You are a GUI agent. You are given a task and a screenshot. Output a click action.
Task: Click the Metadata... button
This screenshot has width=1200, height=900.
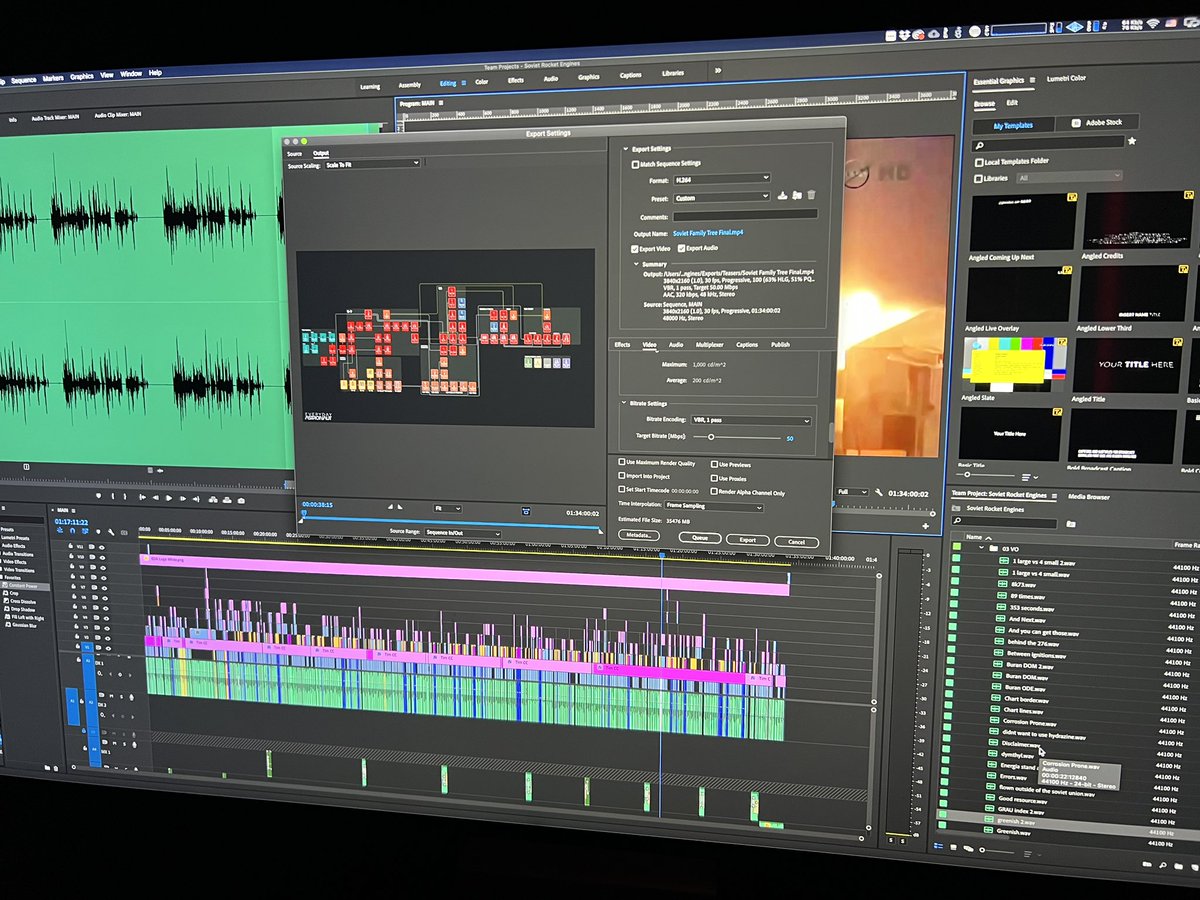(638, 536)
